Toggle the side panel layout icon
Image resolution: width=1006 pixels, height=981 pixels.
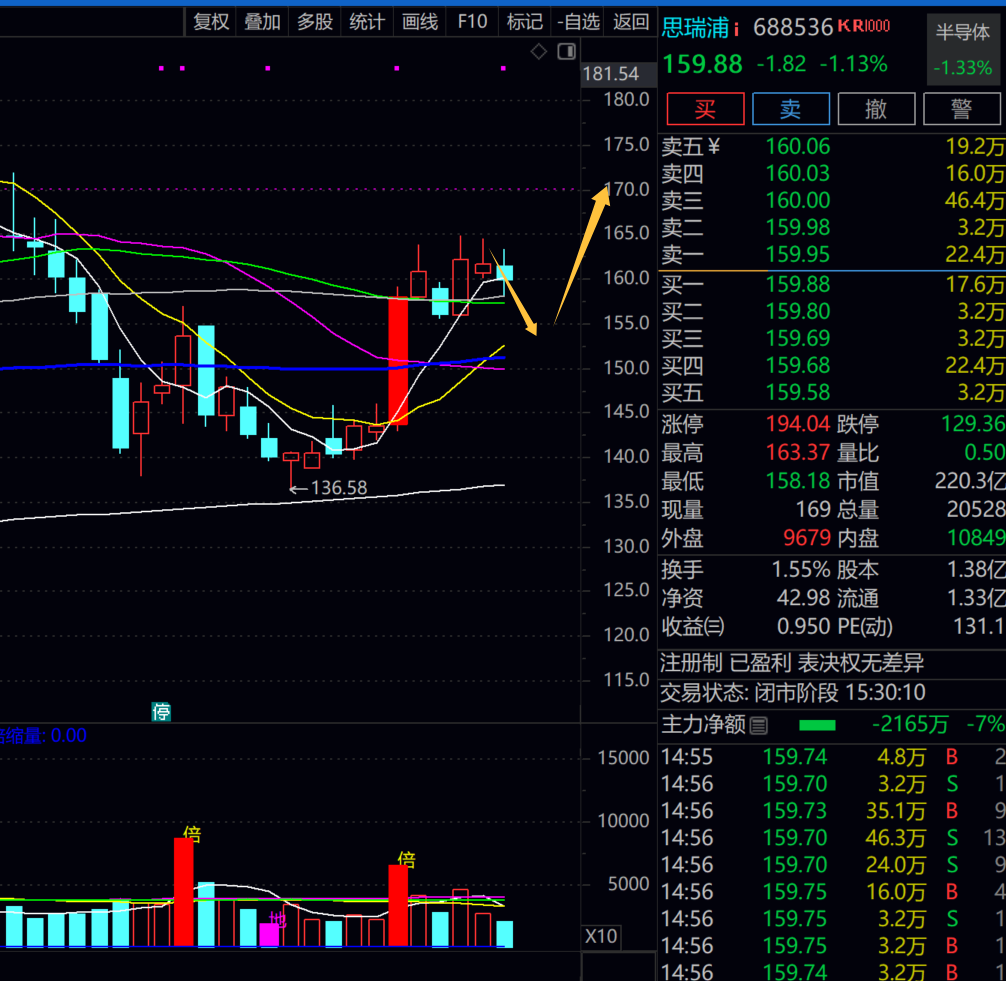coord(566,52)
